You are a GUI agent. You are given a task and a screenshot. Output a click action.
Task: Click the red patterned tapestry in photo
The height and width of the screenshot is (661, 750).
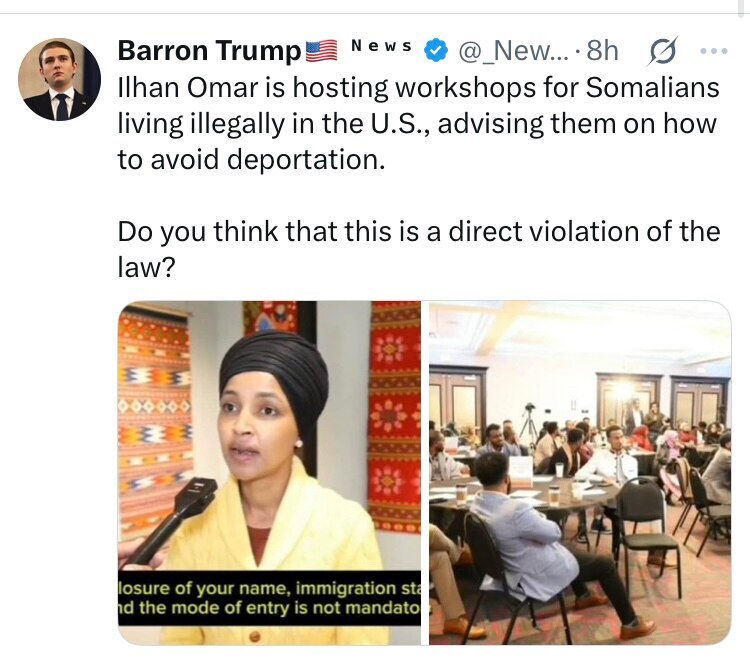pyautogui.click(x=395, y=416)
